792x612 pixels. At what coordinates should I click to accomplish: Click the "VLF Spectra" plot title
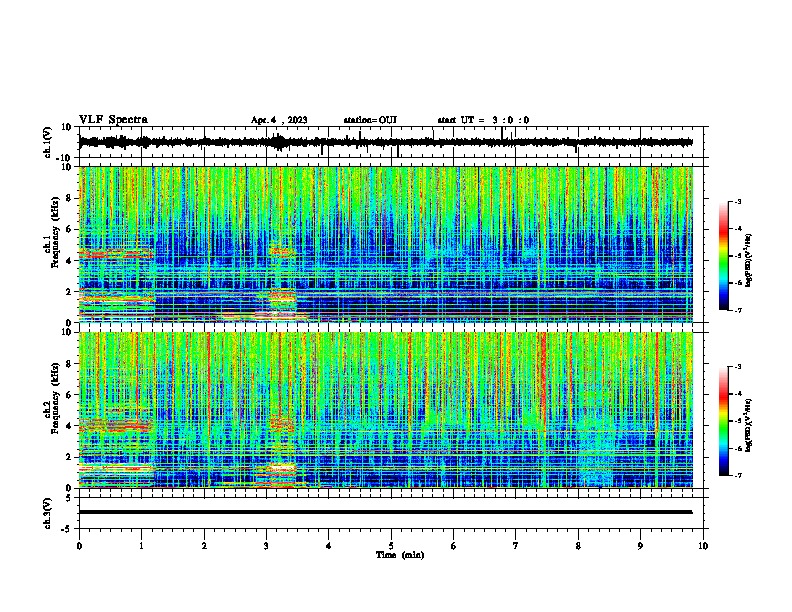point(113,120)
